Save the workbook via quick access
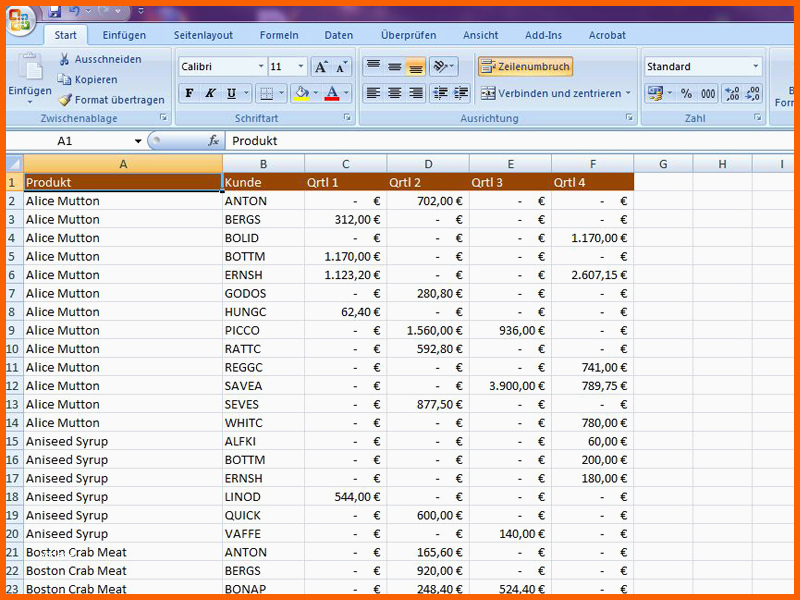The height and width of the screenshot is (600, 800). 55,11
